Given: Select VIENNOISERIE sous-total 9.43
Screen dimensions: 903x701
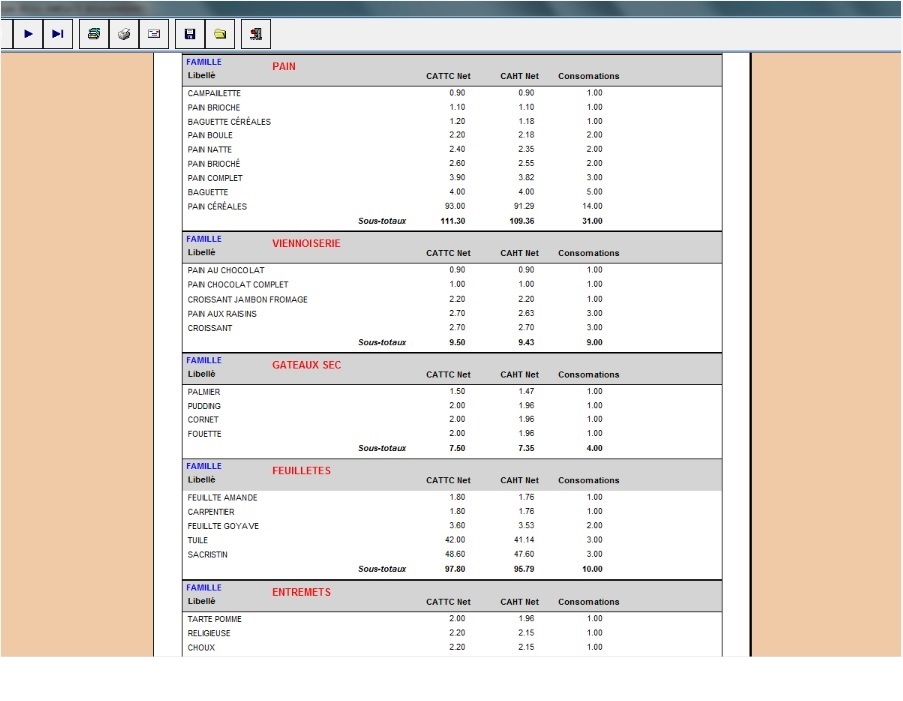Looking at the screenshot, I should click(x=526, y=342).
